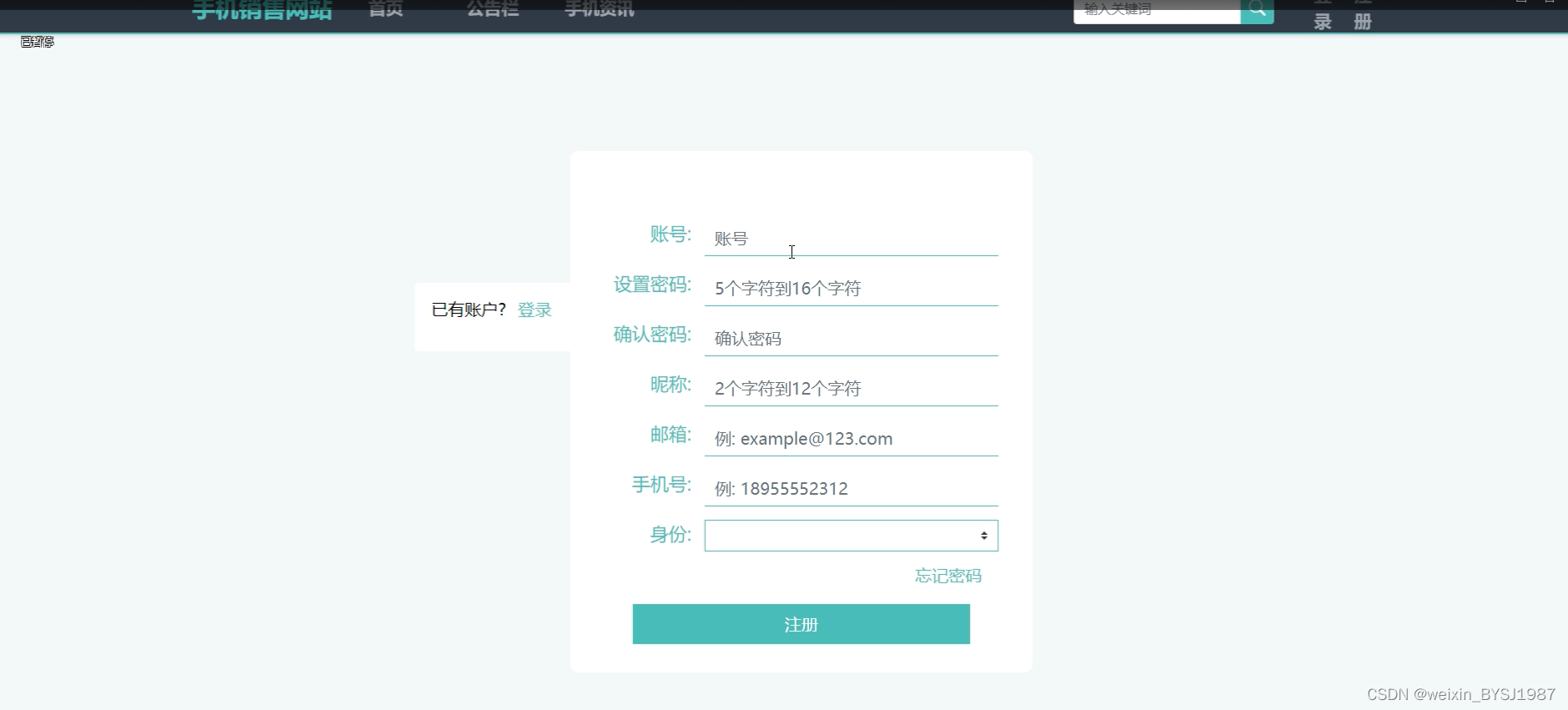Focus the 确认密码 input field
This screenshot has width=1568, height=710.
pyautogui.click(x=852, y=339)
